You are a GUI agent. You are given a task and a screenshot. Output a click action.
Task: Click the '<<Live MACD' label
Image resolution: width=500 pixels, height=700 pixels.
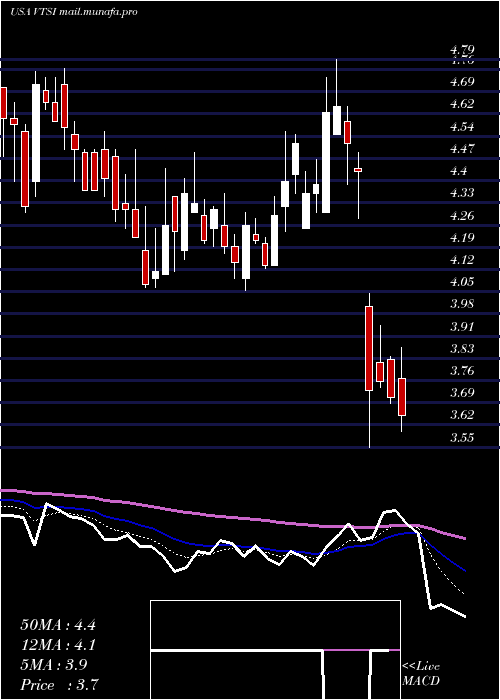click(x=421, y=674)
